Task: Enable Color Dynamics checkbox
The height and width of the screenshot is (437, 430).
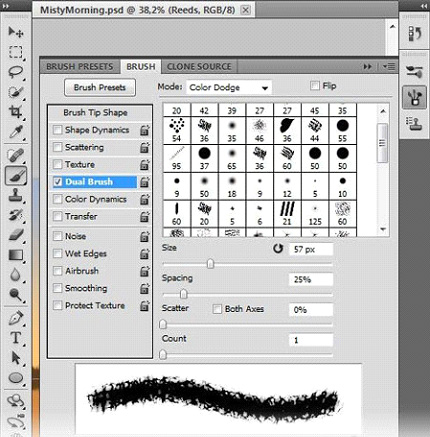Action: [58, 199]
